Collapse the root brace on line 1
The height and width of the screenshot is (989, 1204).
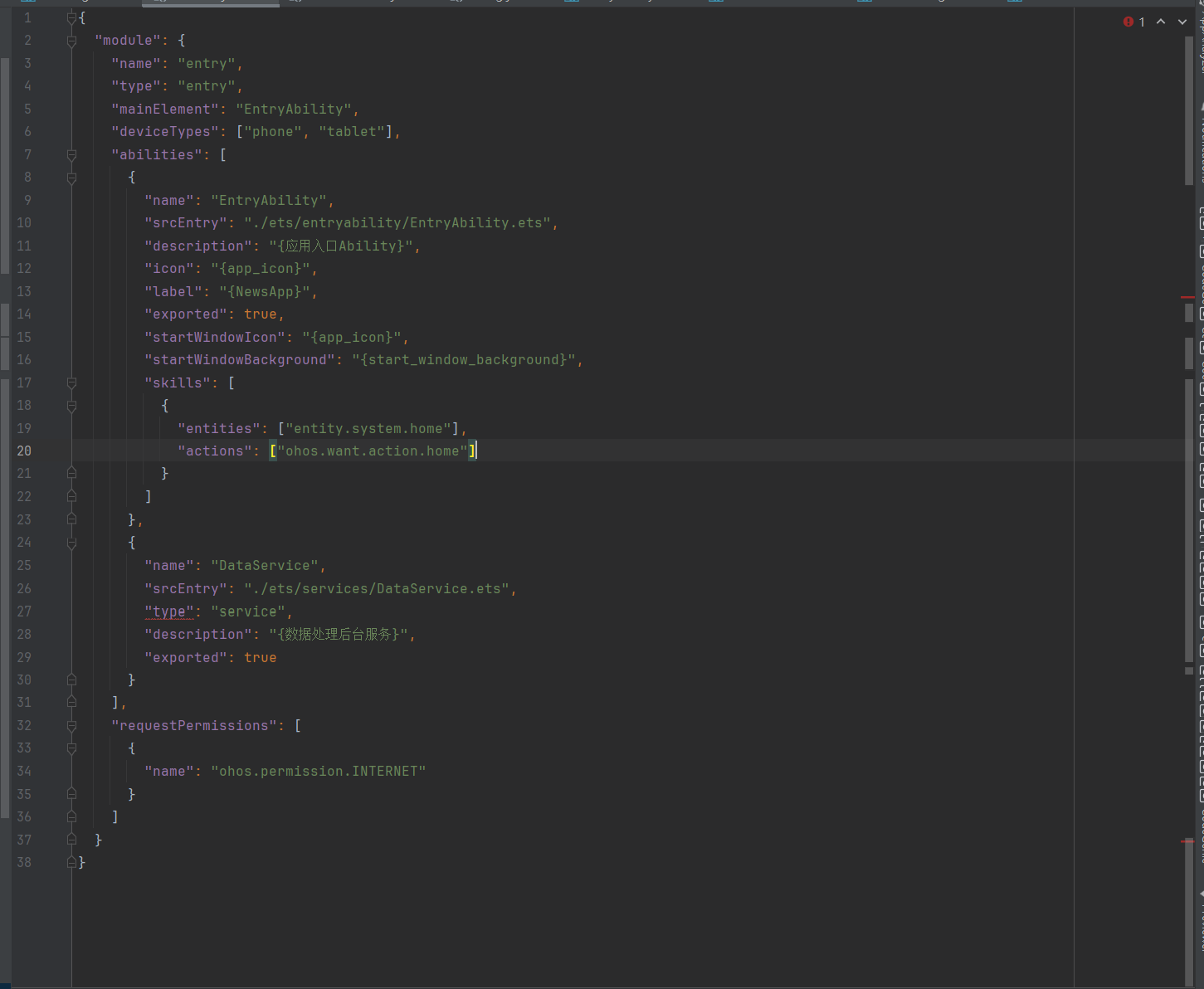click(71, 17)
